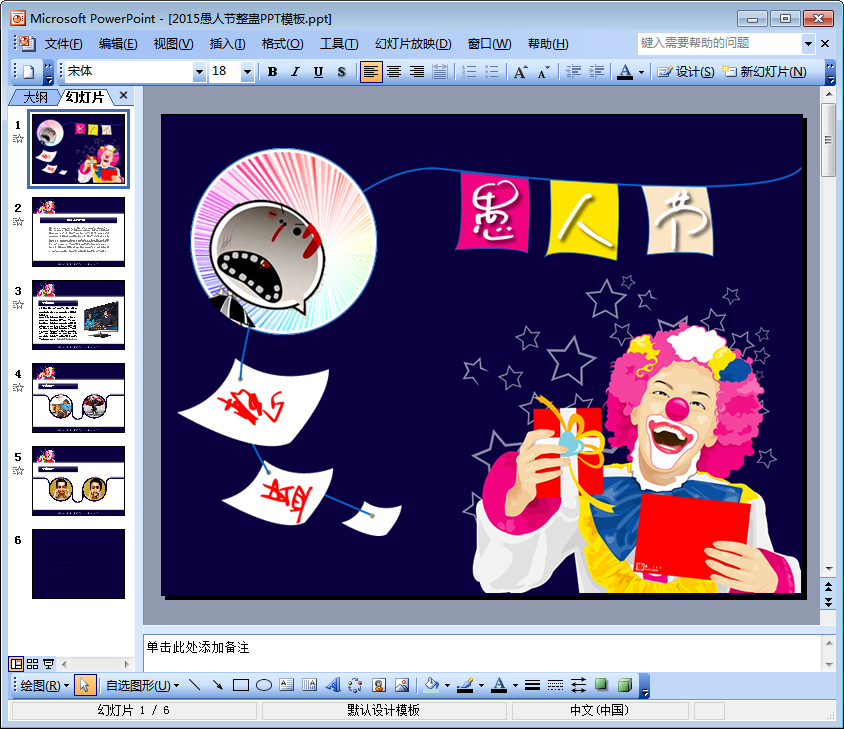Insert a horizontal Text Box
This screenshot has height=729, width=844.
point(286,685)
